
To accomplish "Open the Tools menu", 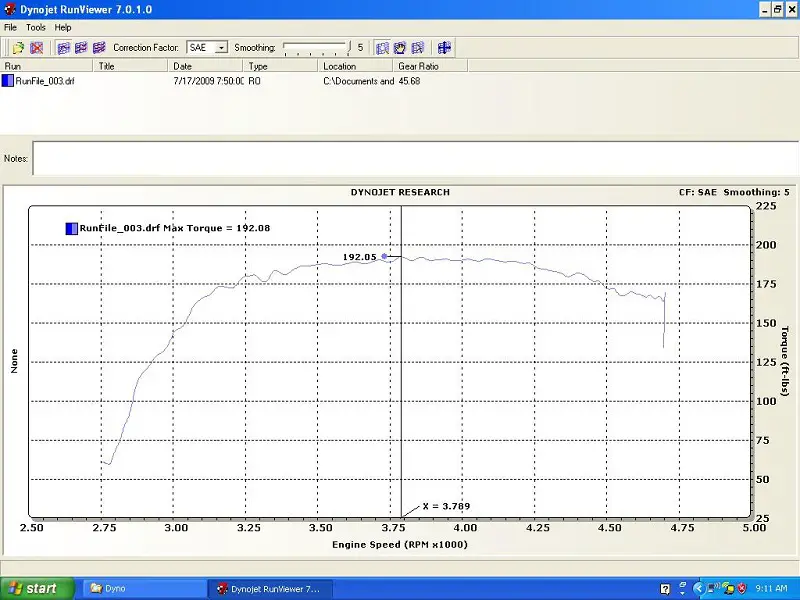I will (x=36, y=28).
